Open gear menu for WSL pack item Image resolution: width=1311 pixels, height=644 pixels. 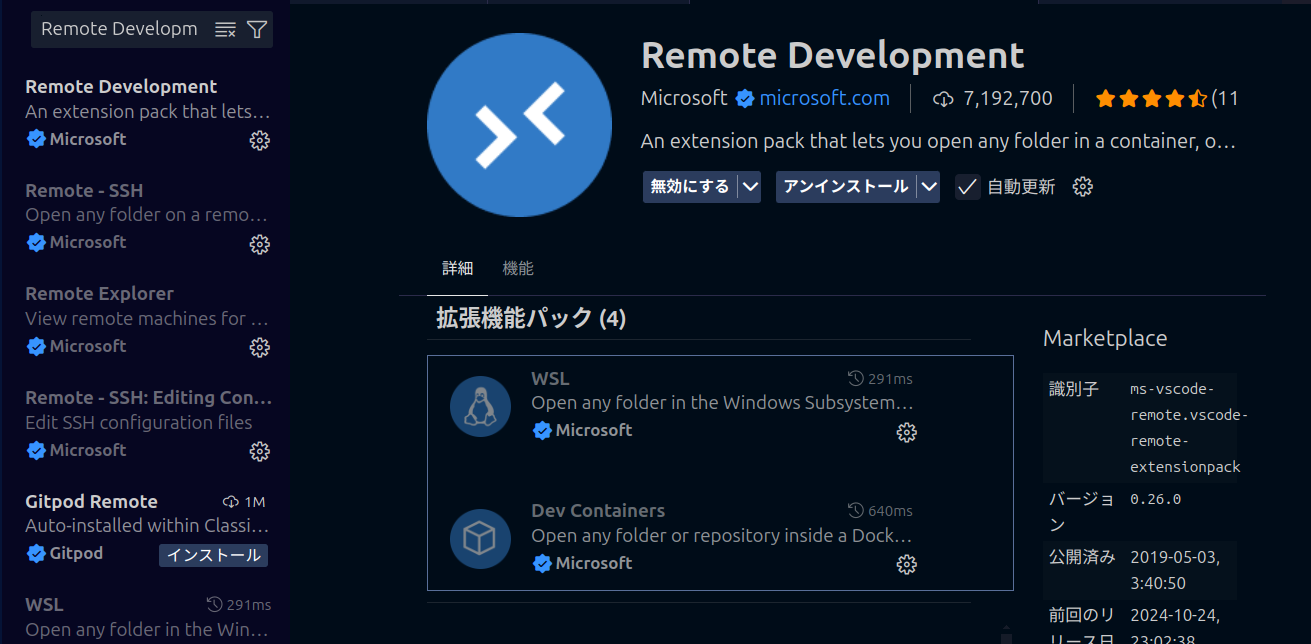(x=906, y=432)
